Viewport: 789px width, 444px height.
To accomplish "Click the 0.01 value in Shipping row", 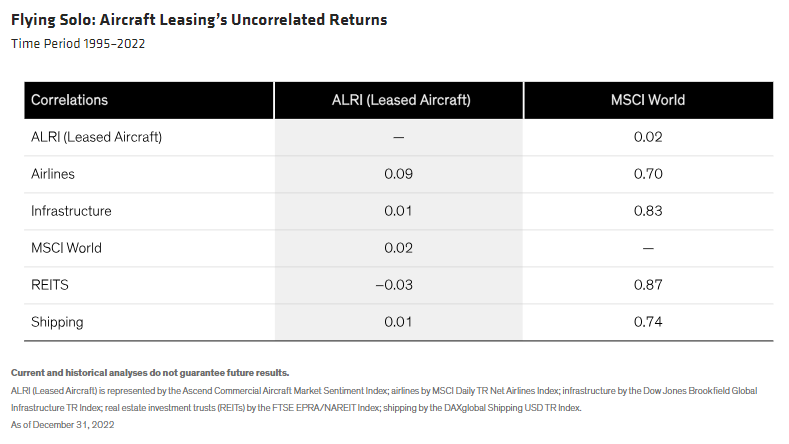I will 399,322.
